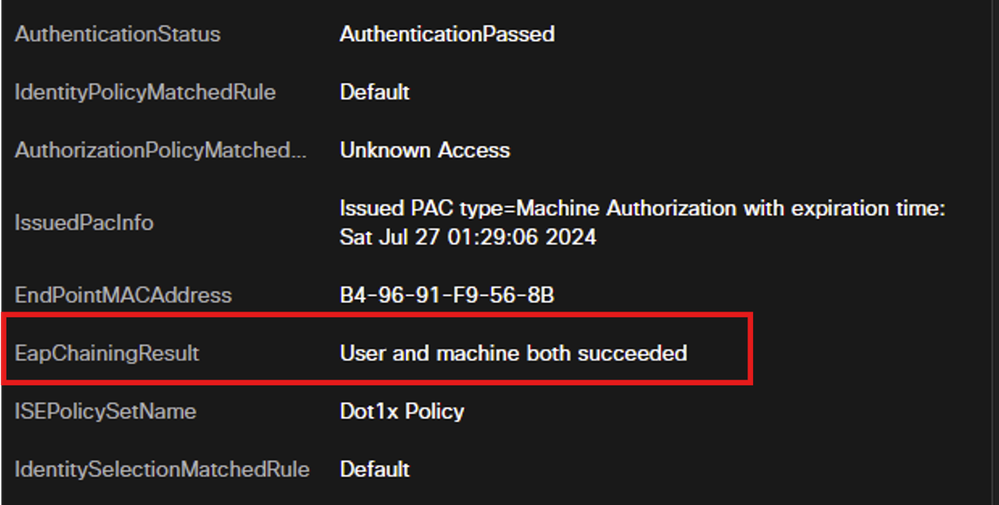Select the EndPointMACAddress label
999x505 pixels.
coord(123,295)
